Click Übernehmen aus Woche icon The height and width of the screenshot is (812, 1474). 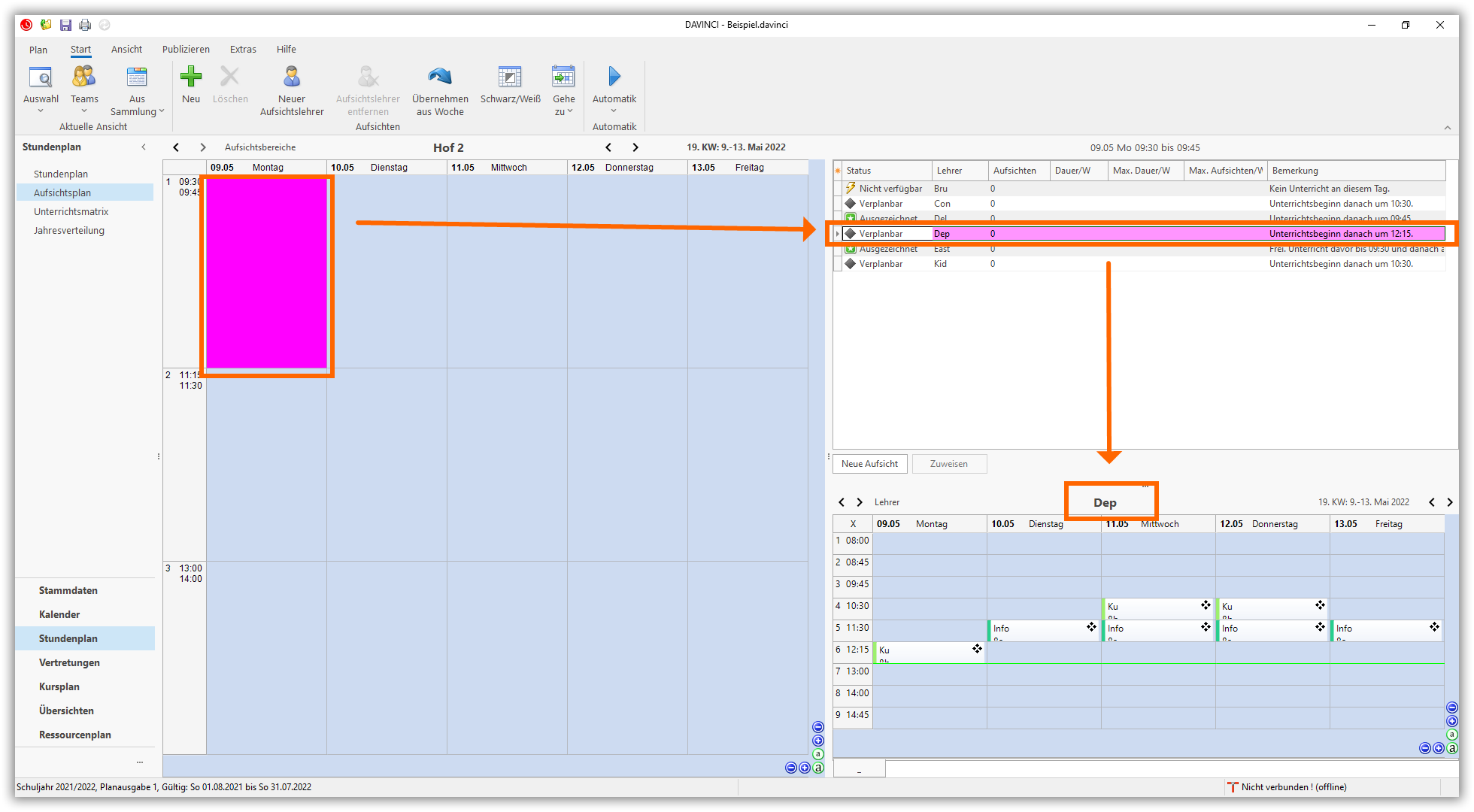pyautogui.click(x=440, y=77)
